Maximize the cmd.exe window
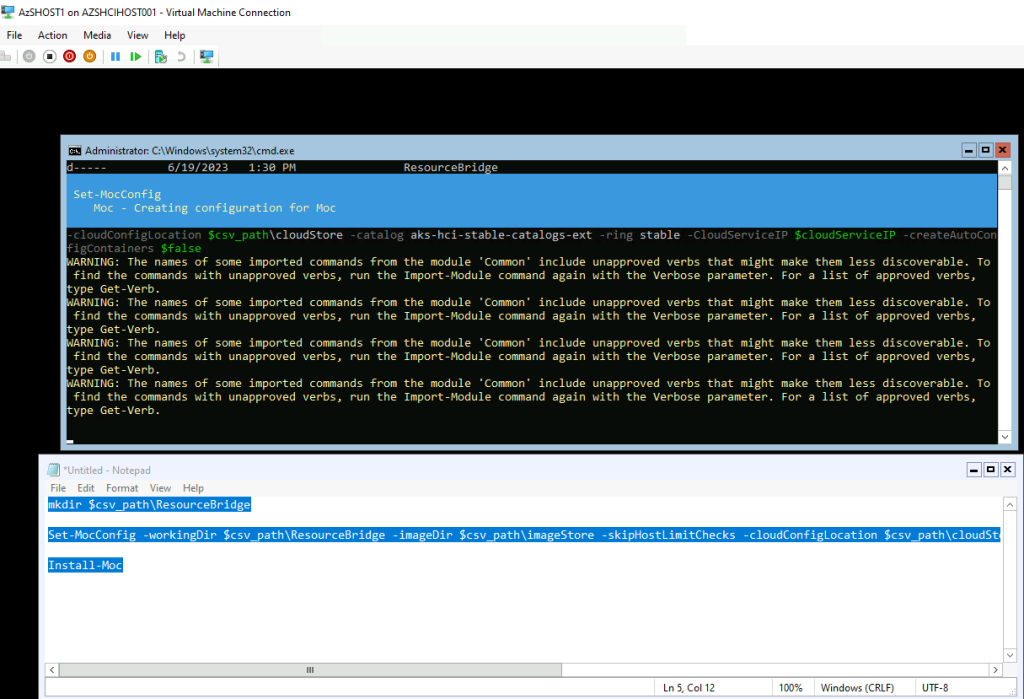 click(x=985, y=150)
